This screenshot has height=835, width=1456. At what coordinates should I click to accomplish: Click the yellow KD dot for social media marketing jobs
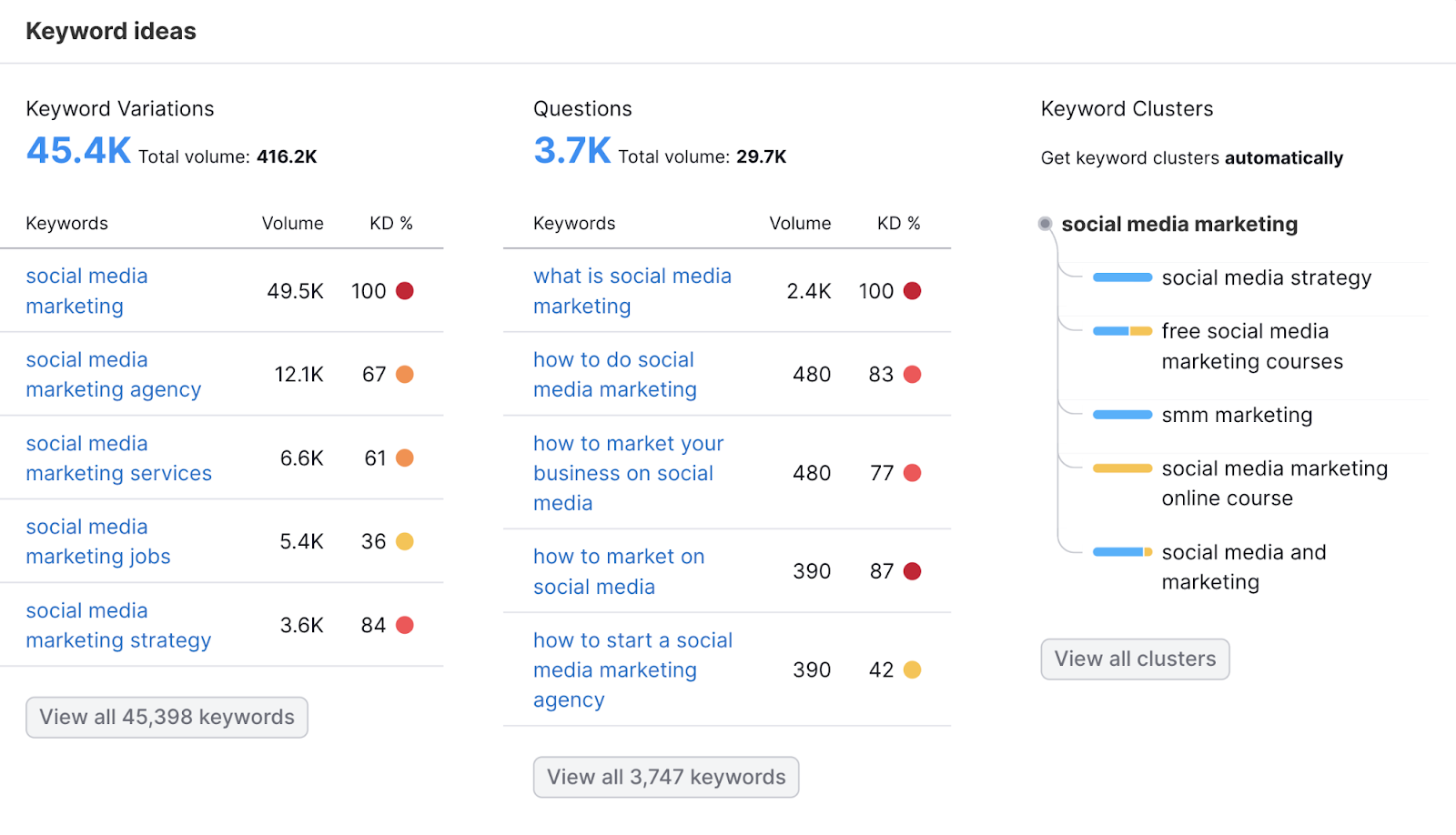(x=407, y=540)
